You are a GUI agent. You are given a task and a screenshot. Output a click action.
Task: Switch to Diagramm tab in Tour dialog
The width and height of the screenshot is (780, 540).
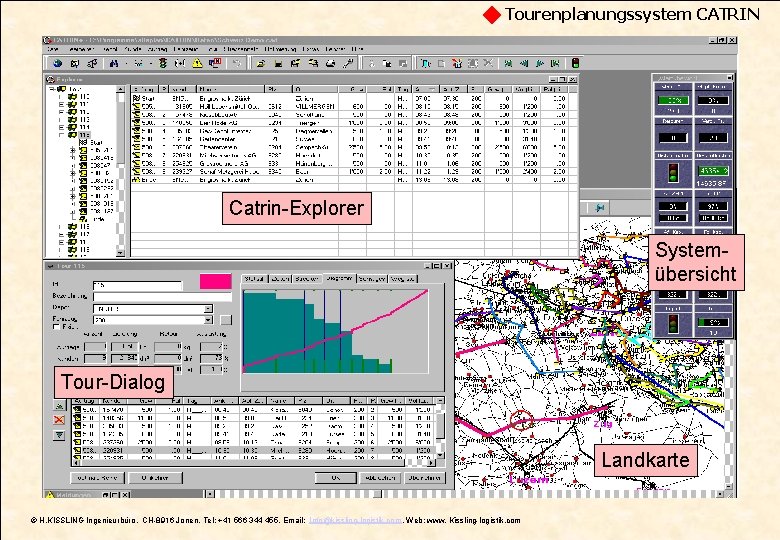(339, 278)
